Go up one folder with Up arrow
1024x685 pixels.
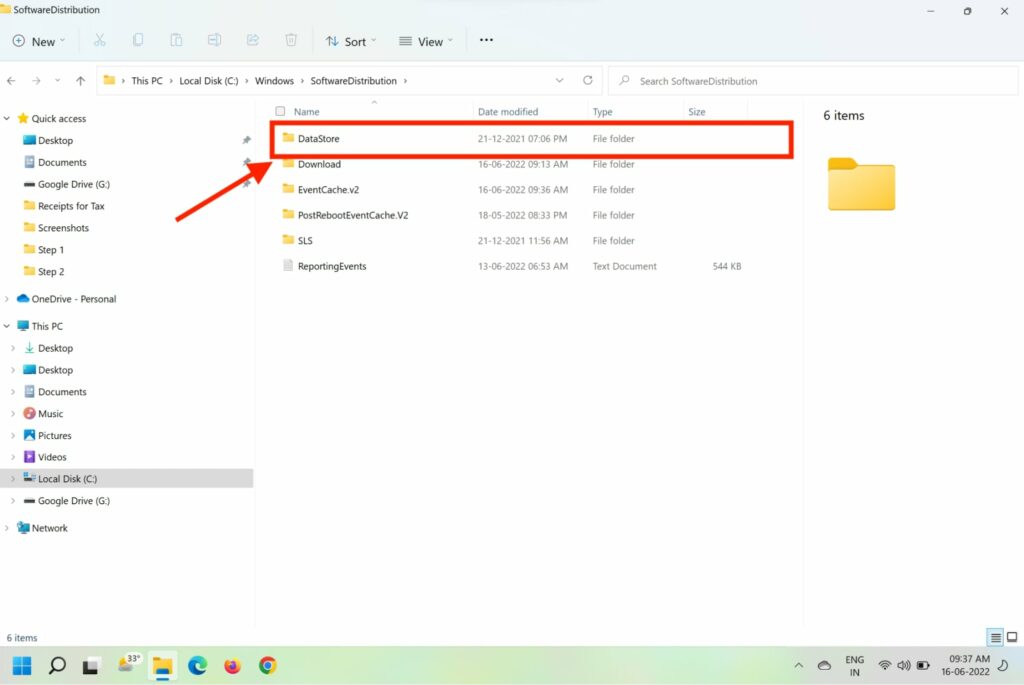(x=81, y=81)
